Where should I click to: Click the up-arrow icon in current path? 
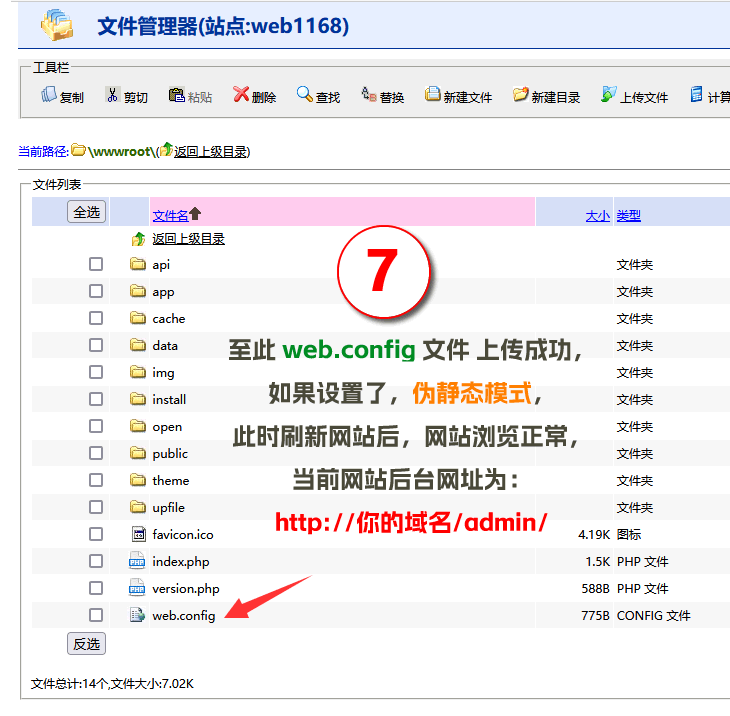166,149
